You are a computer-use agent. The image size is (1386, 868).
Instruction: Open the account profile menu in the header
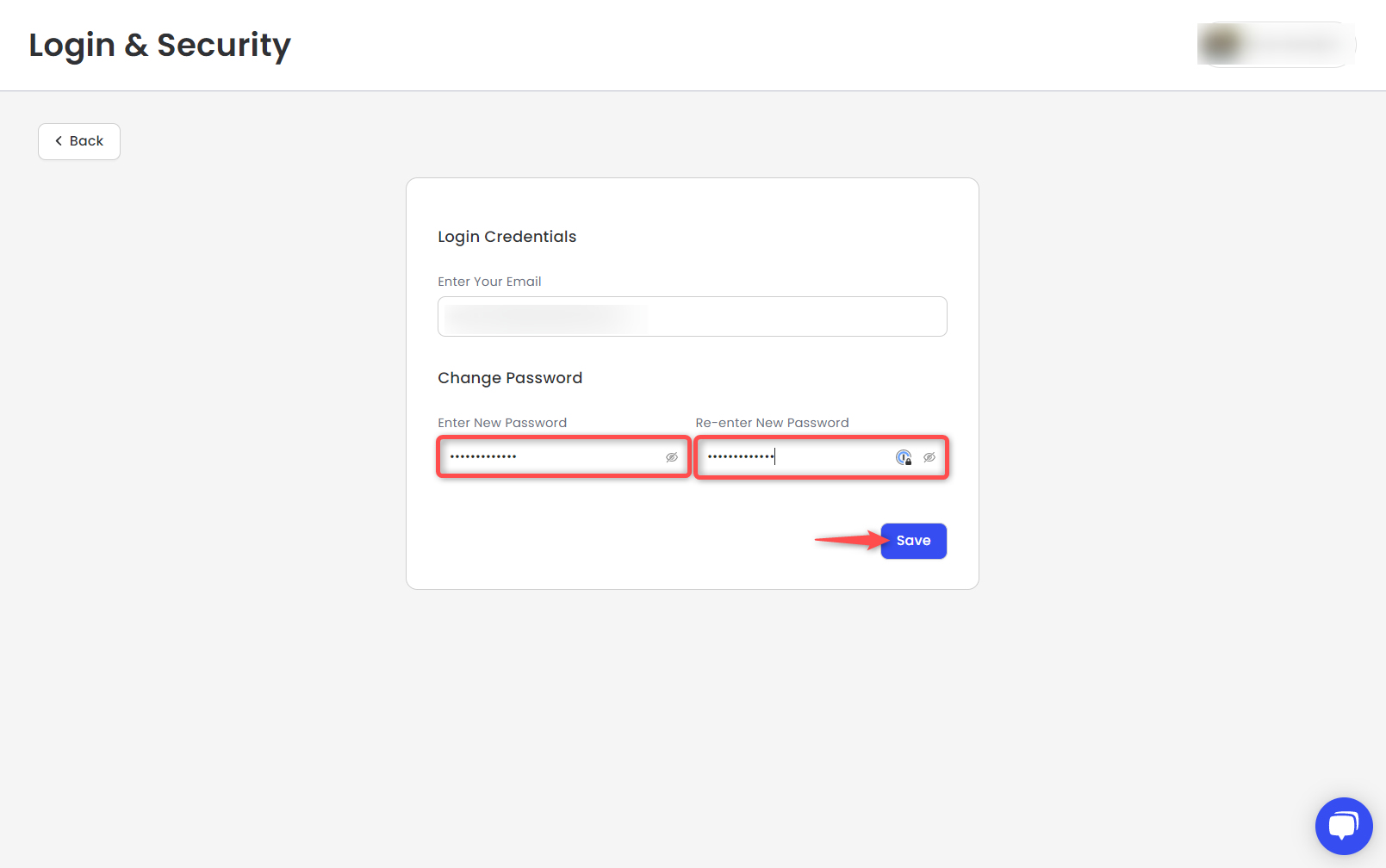tap(1277, 44)
